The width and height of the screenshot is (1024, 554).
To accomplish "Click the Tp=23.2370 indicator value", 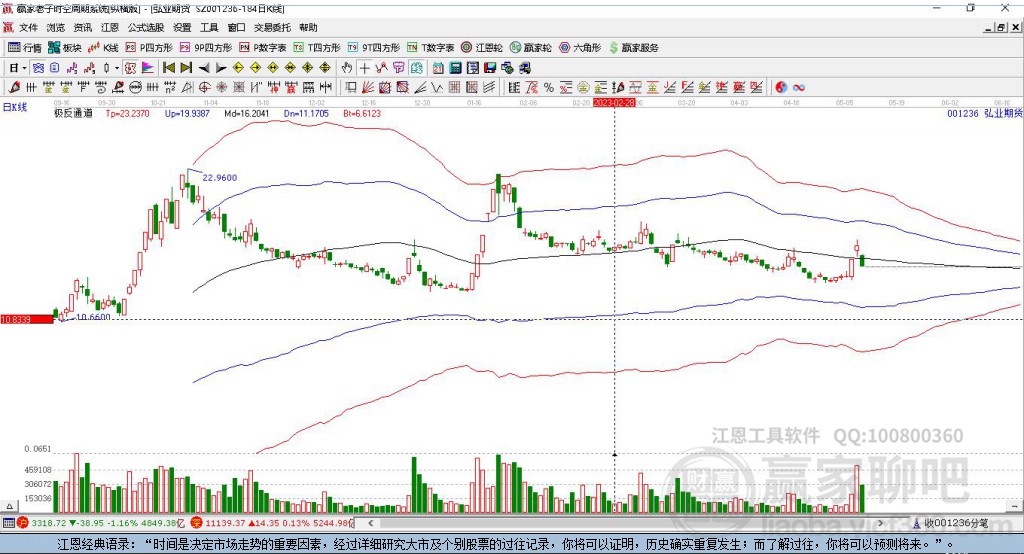I will (x=127, y=113).
